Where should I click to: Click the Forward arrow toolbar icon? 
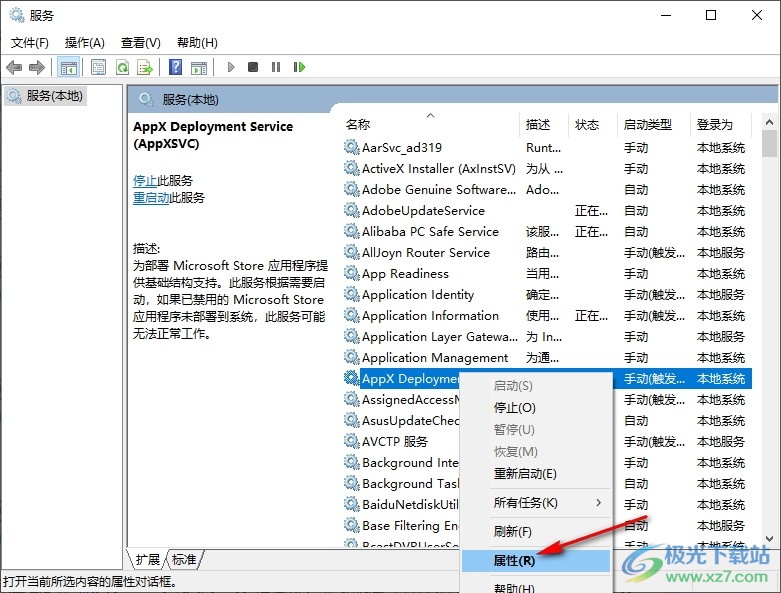pyautogui.click(x=37, y=67)
